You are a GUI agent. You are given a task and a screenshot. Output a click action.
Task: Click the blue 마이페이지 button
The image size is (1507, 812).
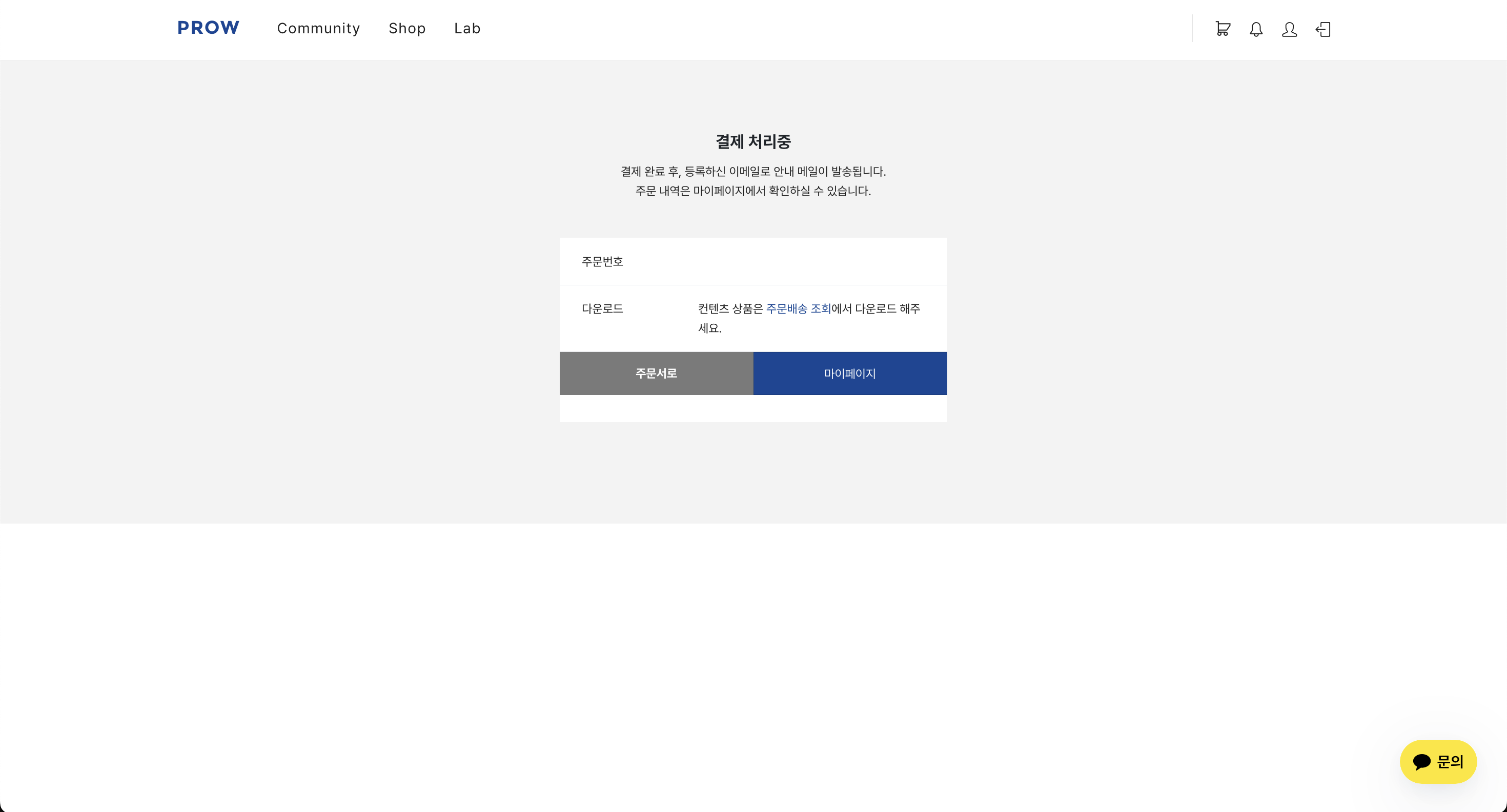click(849, 373)
